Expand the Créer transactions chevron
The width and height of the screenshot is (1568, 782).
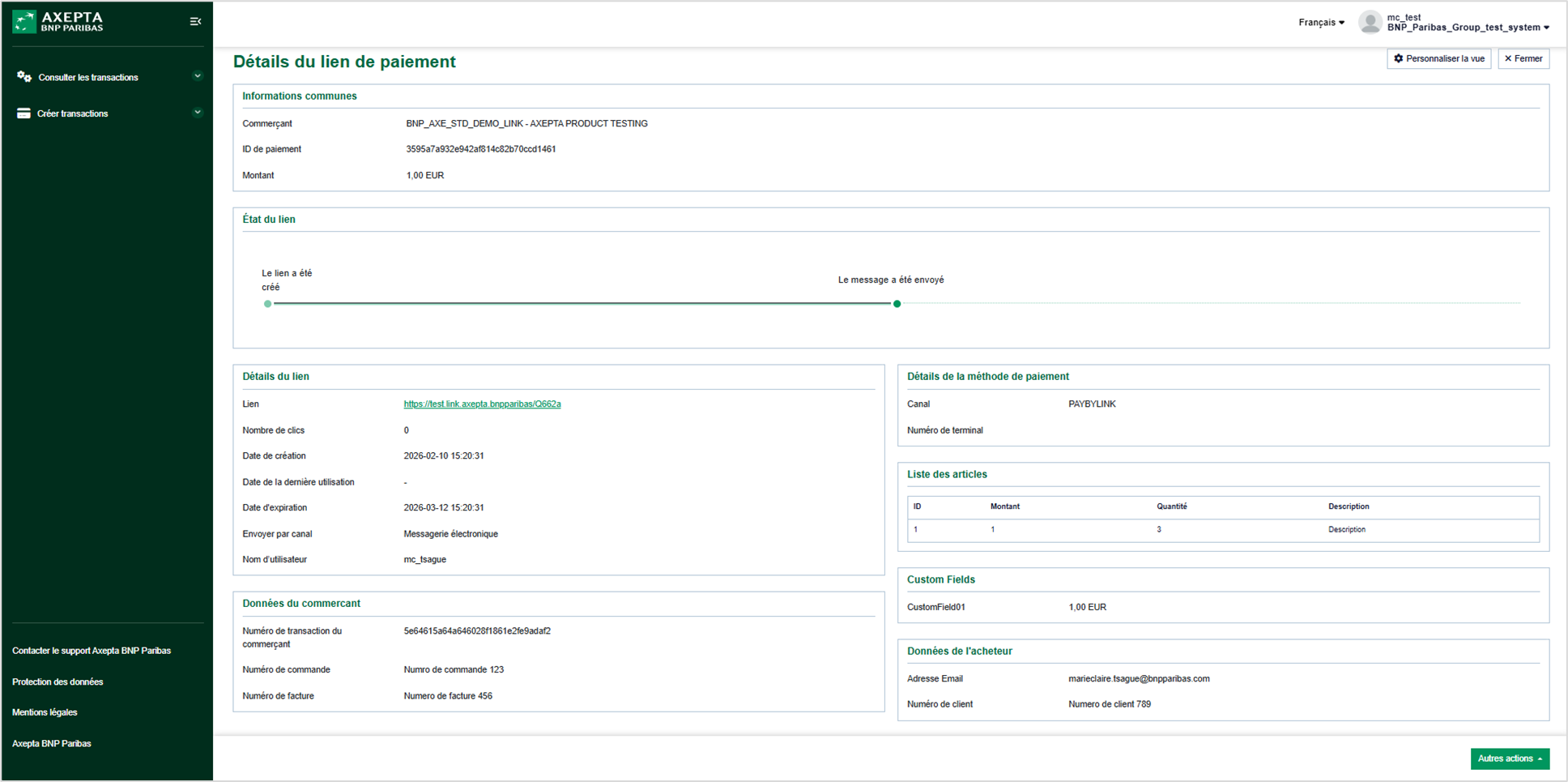pos(197,113)
